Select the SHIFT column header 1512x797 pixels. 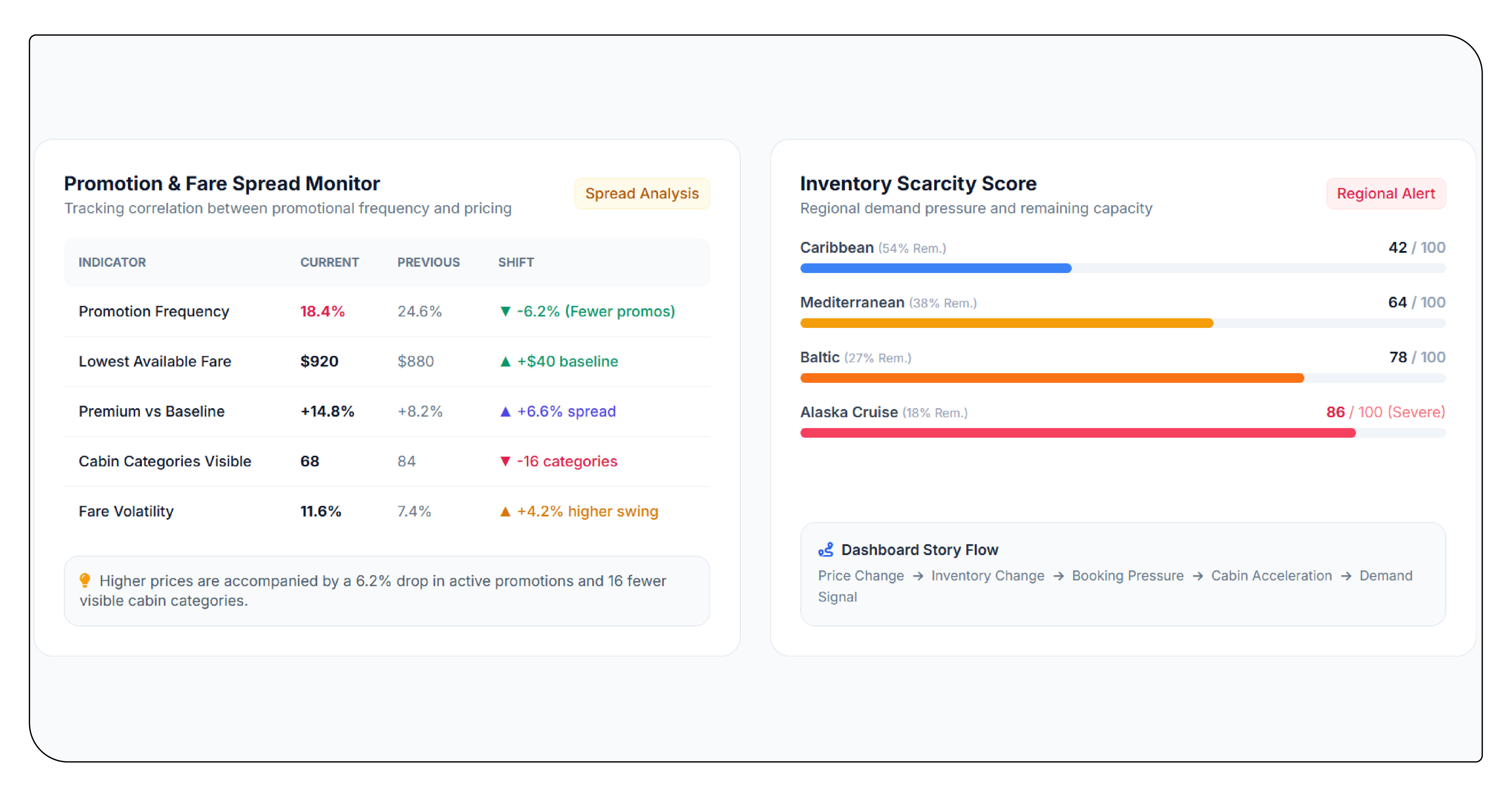point(515,262)
